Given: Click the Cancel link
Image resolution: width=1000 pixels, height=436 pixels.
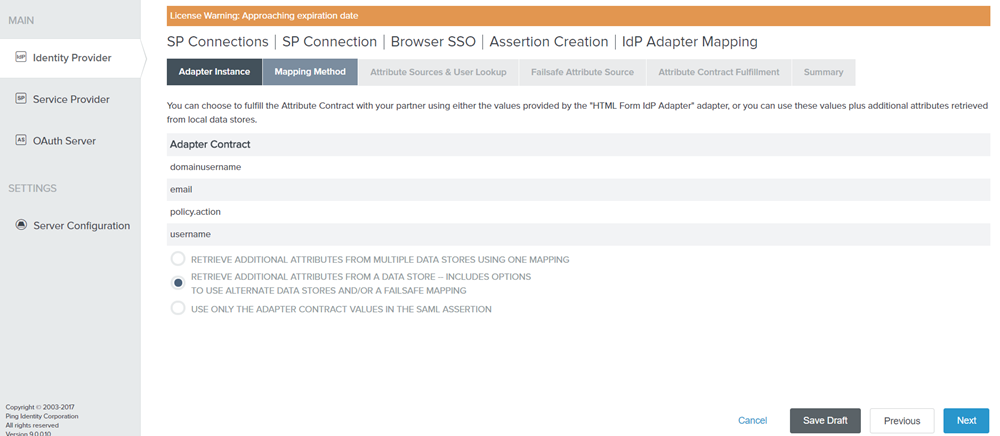Looking at the screenshot, I should point(752,421).
